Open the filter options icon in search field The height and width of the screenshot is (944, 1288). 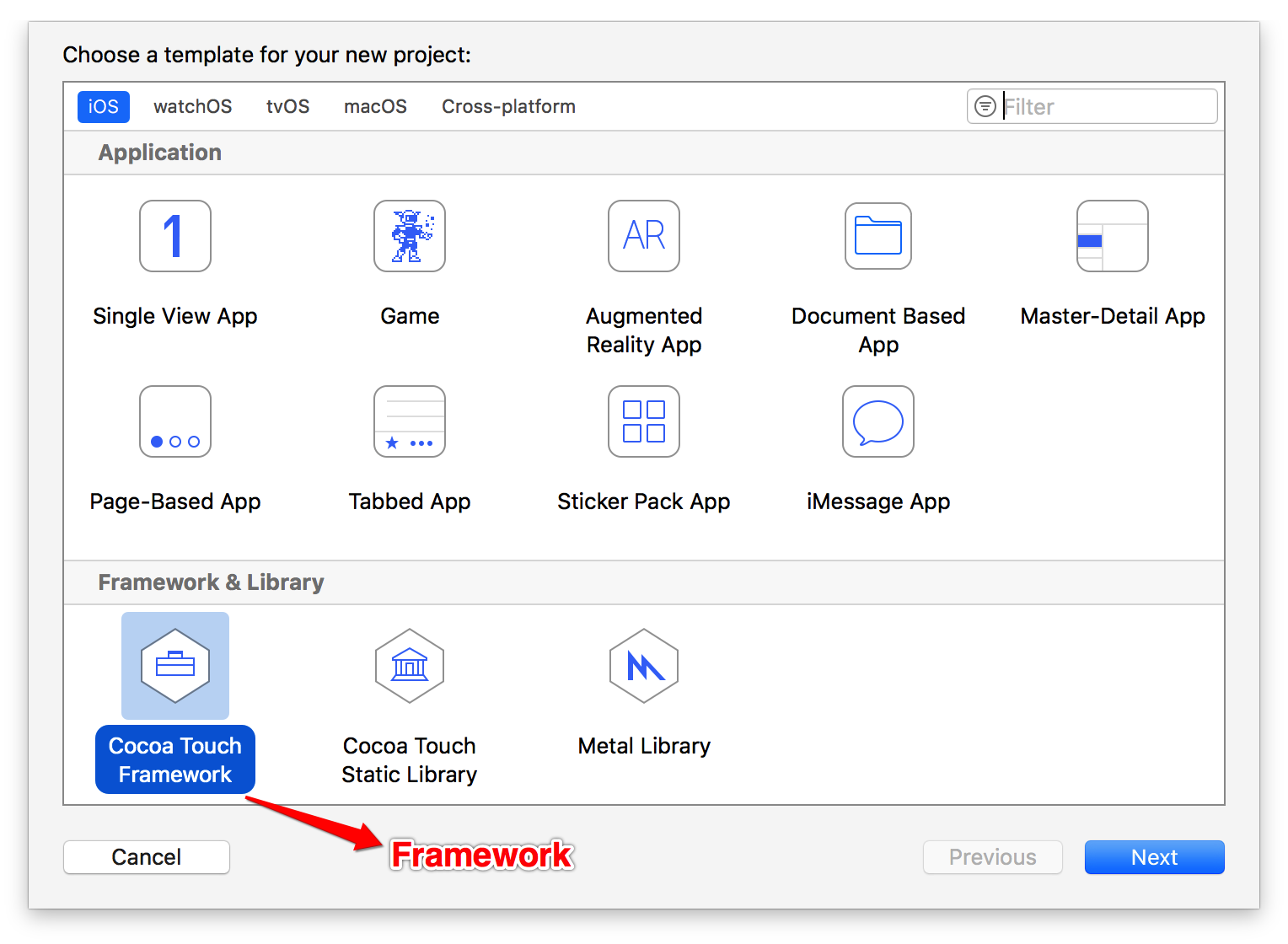(x=985, y=107)
